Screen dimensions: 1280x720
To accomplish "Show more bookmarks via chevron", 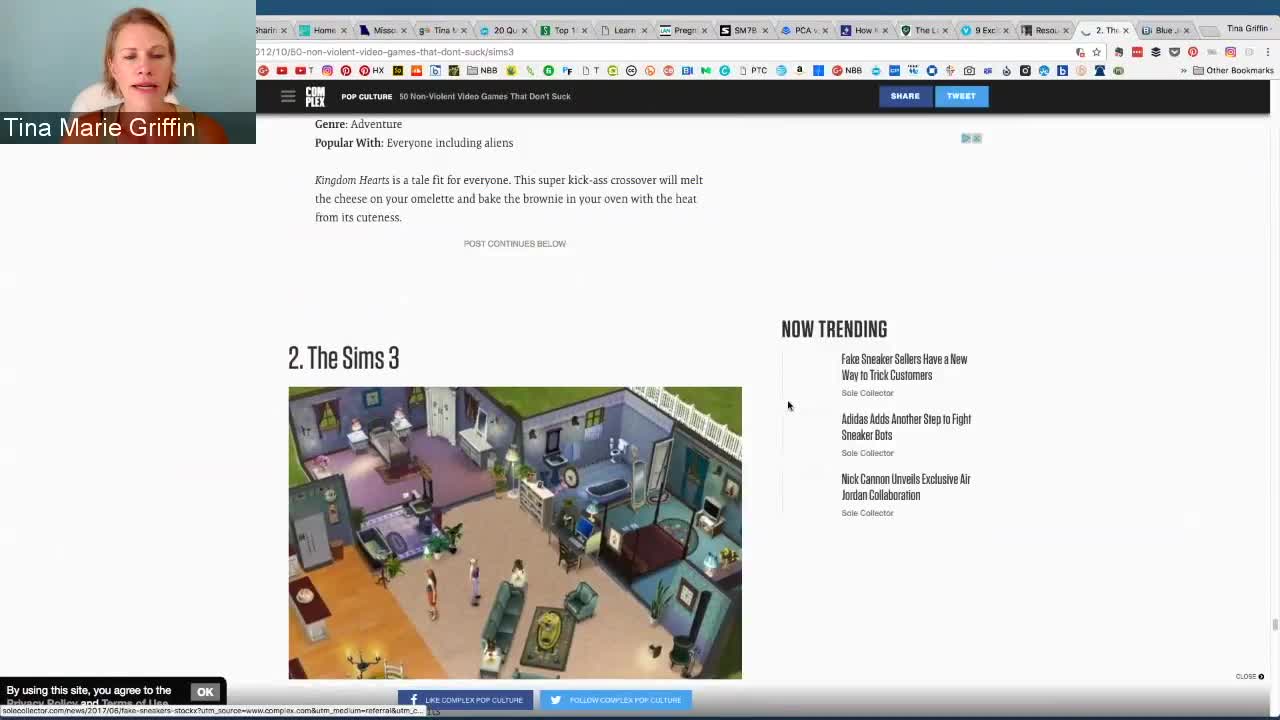I will coord(1184,70).
